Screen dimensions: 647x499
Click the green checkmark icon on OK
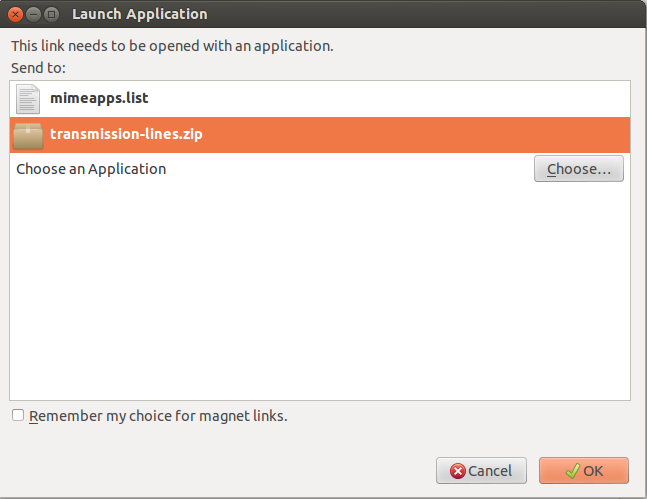click(572, 471)
